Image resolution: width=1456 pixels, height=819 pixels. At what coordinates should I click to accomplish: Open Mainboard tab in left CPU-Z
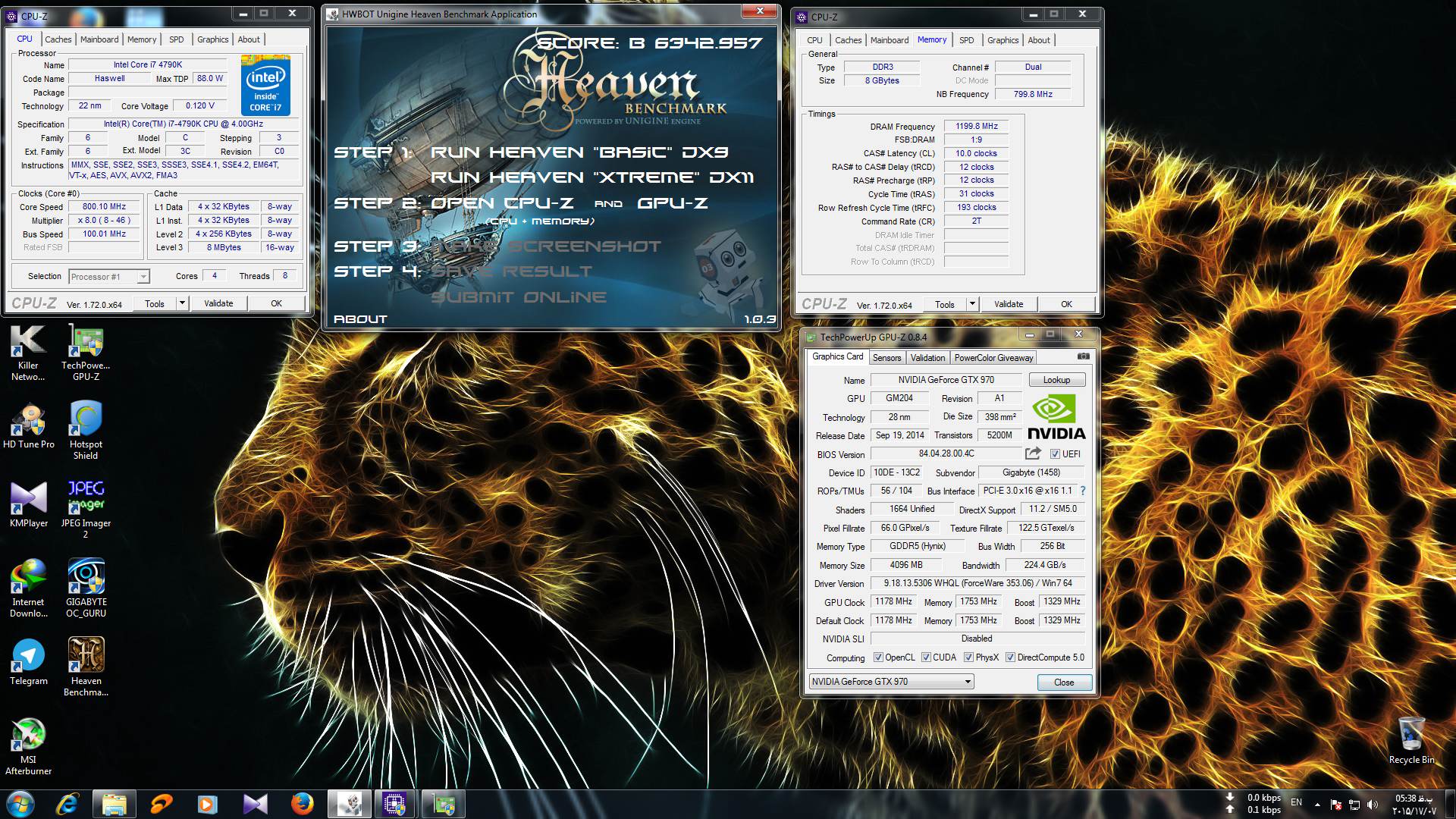click(x=99, y=39)
